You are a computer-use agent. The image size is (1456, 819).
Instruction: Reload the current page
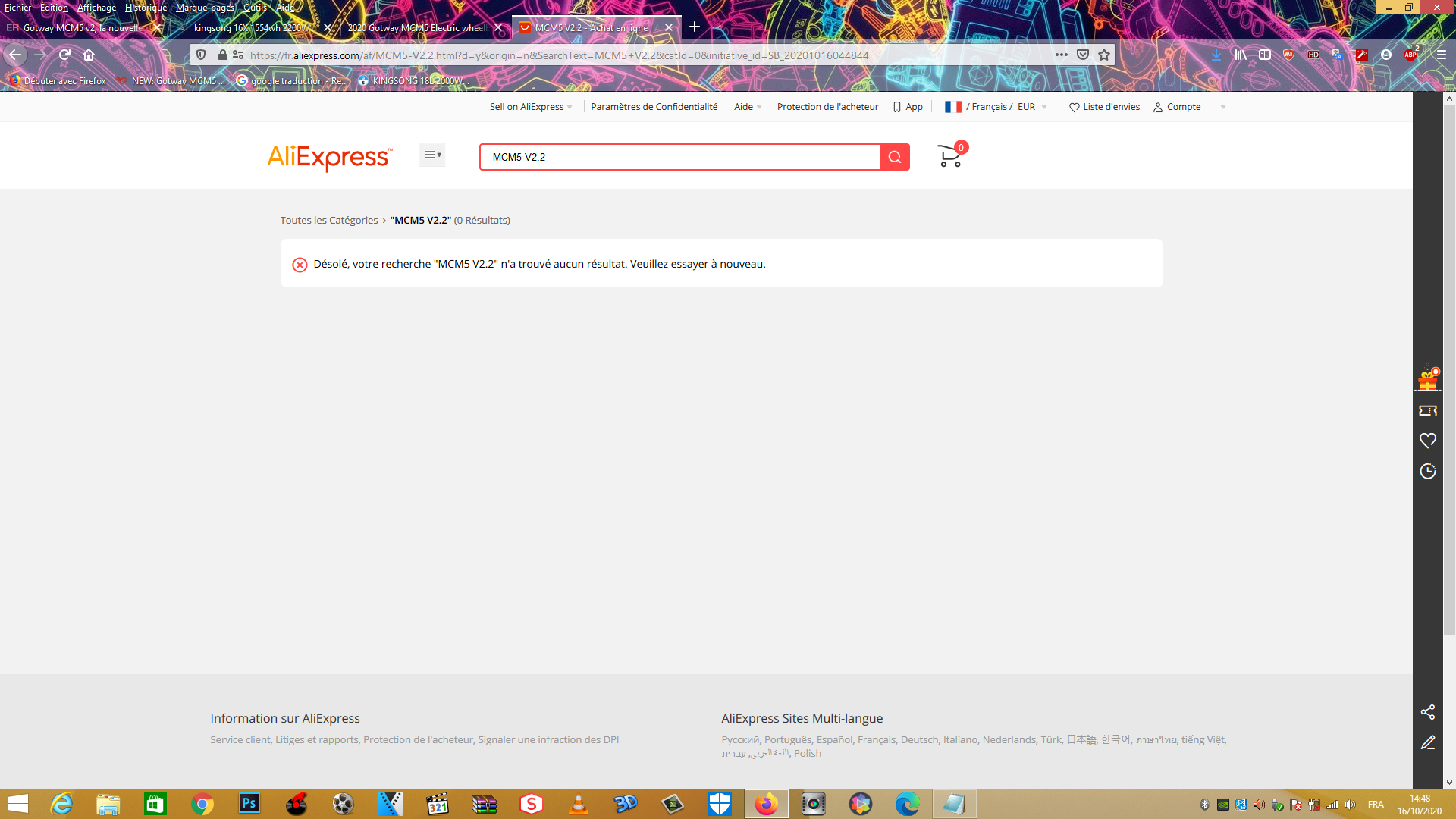click(x=64, y=55)
